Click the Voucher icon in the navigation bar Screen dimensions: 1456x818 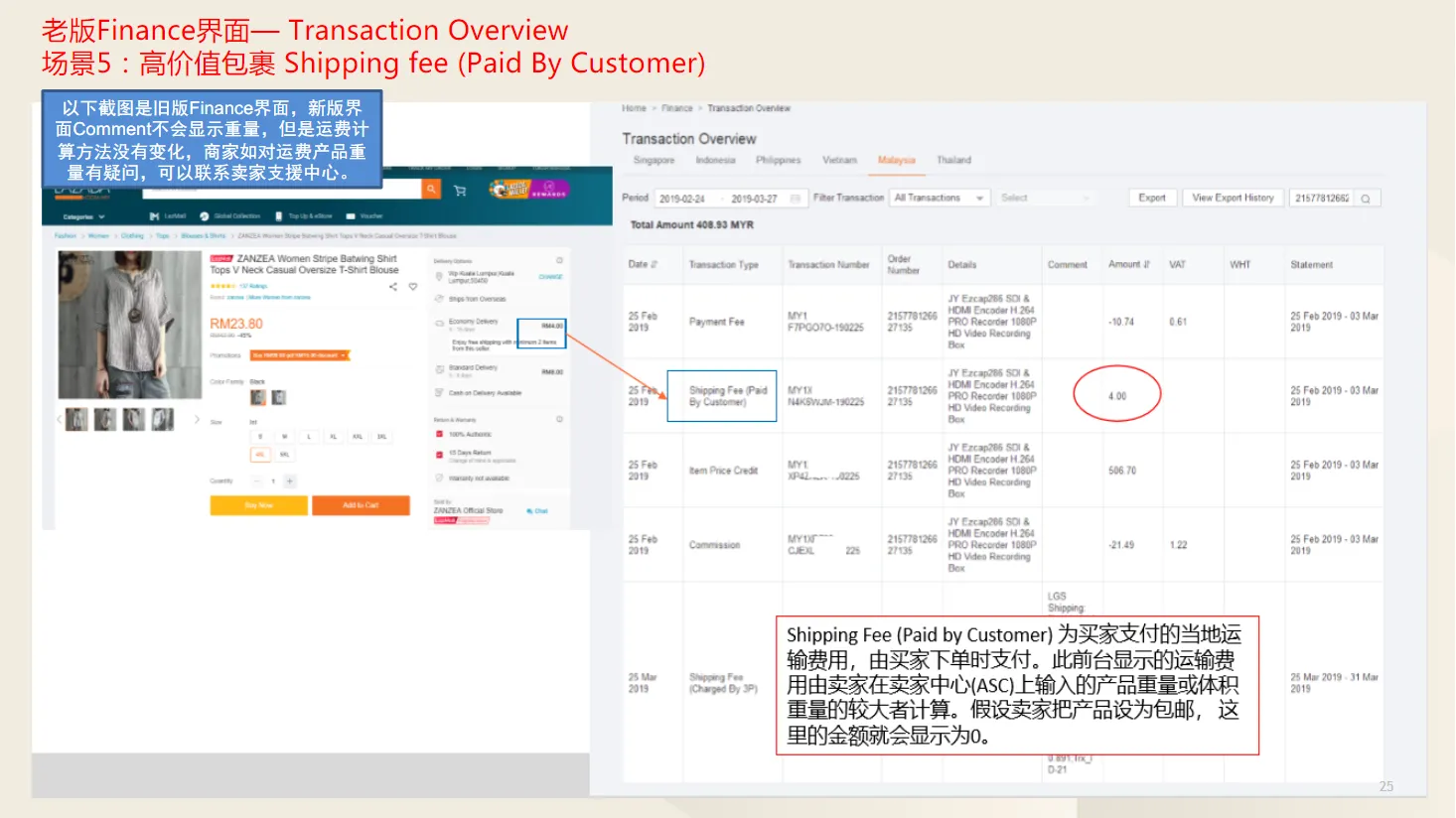pyautogui.click(x=351, y=215)
